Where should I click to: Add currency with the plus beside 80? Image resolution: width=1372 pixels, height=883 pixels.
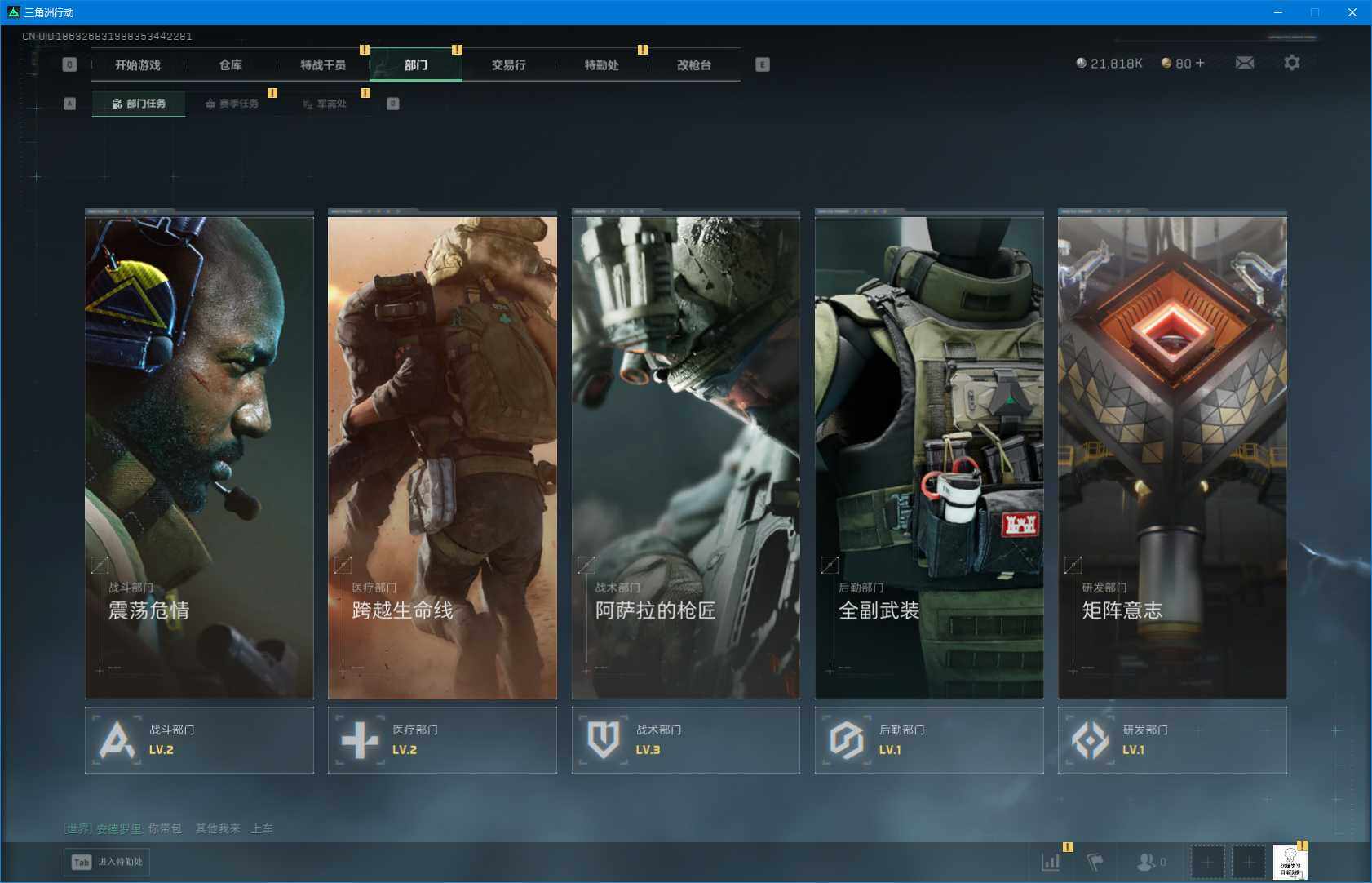[1200, 63]
